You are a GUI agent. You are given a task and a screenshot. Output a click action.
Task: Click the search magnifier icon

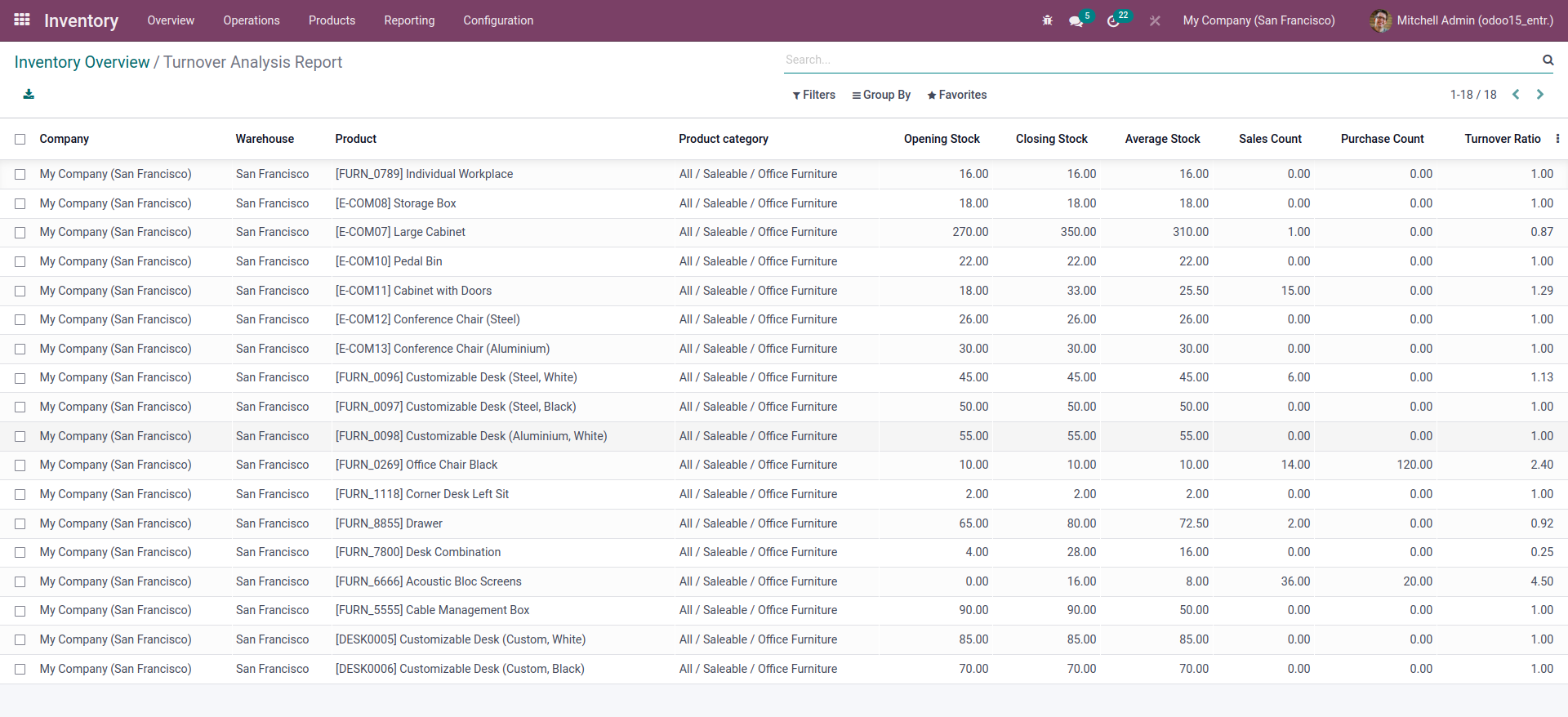(1548, 60)
